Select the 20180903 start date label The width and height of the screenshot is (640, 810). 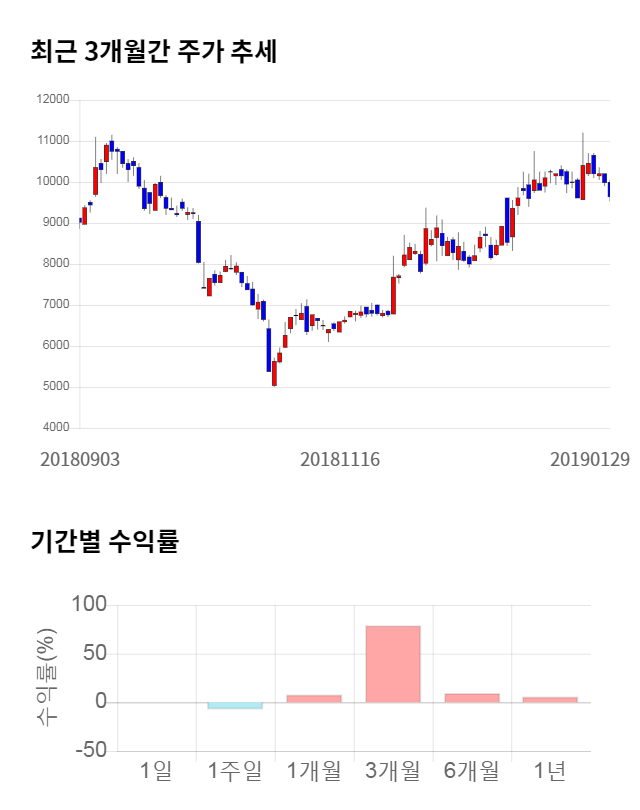pos(80,459)
